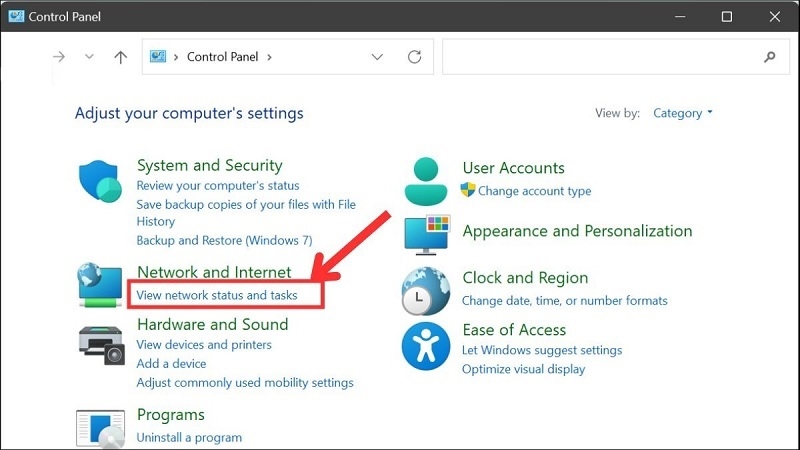Click Control Panel breadcrumb in address bar
Screen dimensions: 800x450
click(222, 57)
